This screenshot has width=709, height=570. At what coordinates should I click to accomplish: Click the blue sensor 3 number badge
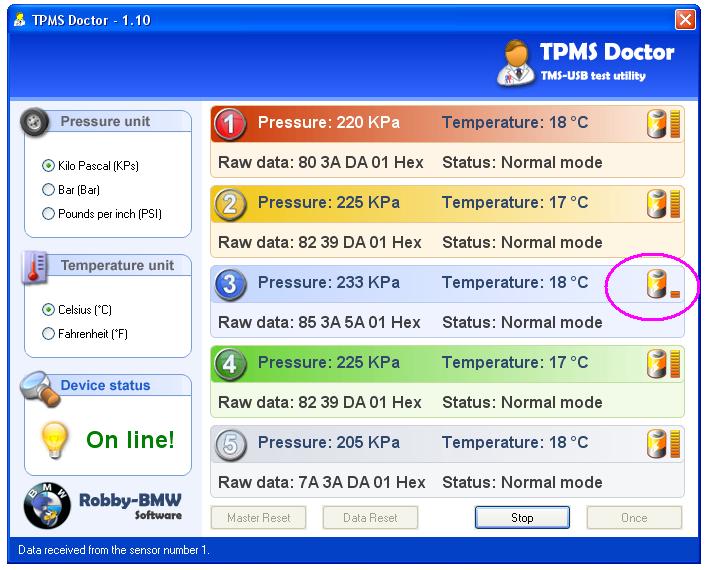(x=230, y=284)
